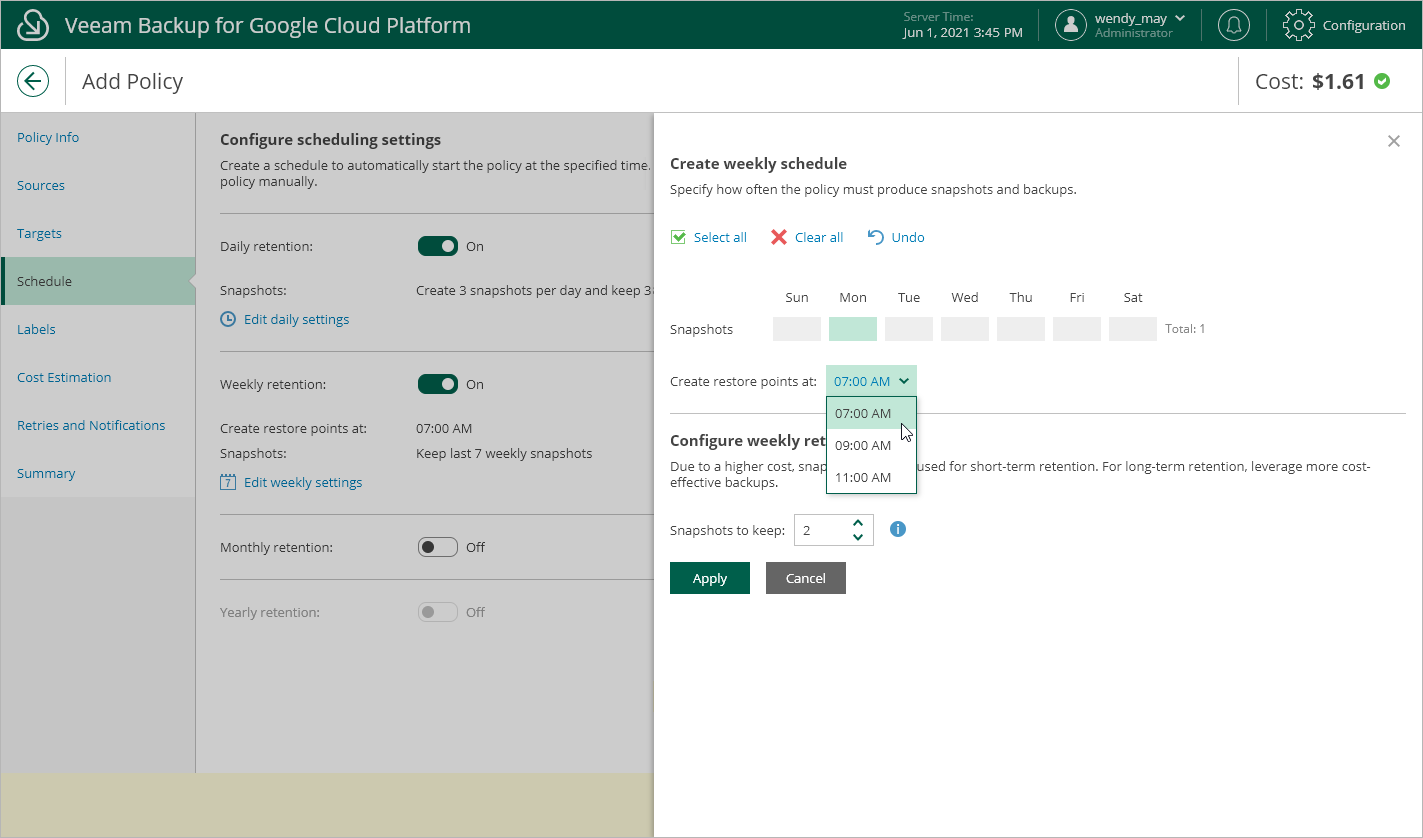Viewport: 1423px width, 838px height.
Task: Select 07:00 AM in dropdown list
Action: click(x=871, y=413)
